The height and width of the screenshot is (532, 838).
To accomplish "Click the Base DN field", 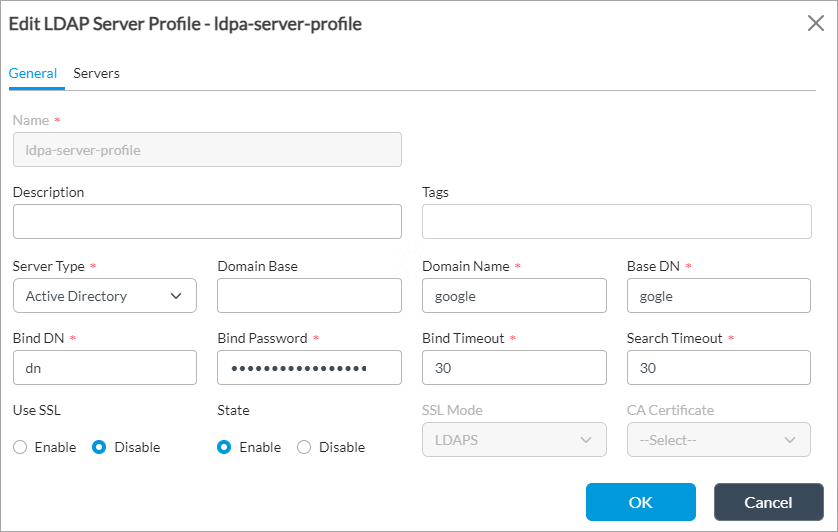I will (718, 296).
